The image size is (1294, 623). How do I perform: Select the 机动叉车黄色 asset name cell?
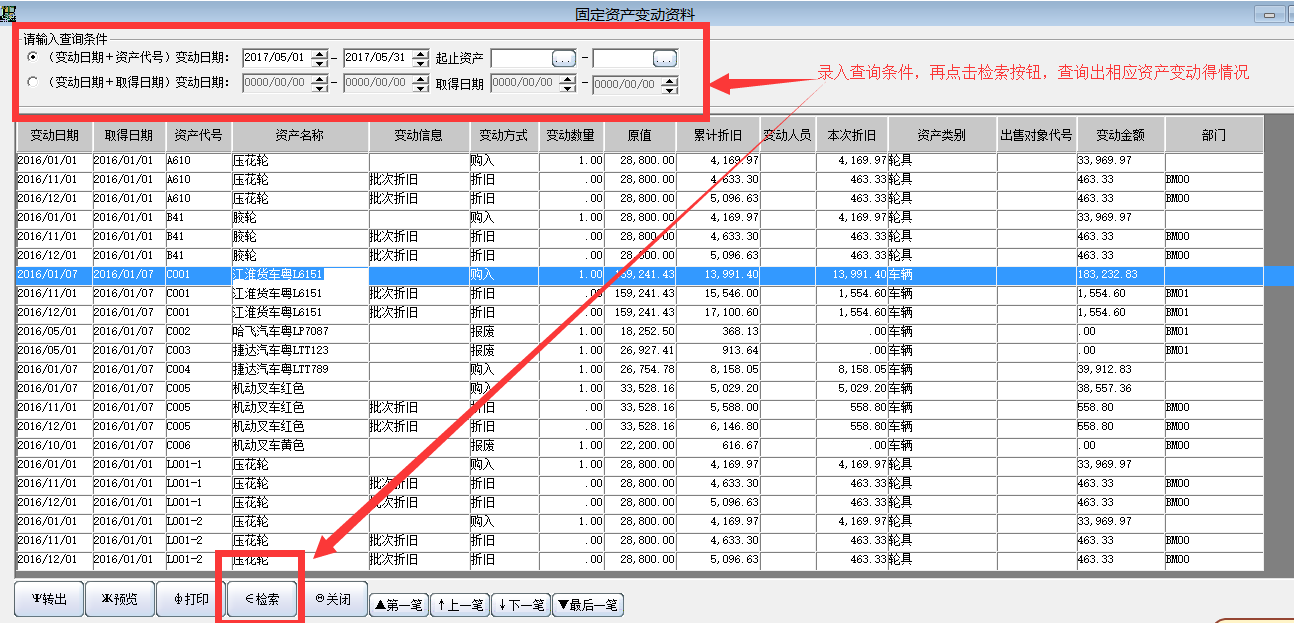coord(300,445)
